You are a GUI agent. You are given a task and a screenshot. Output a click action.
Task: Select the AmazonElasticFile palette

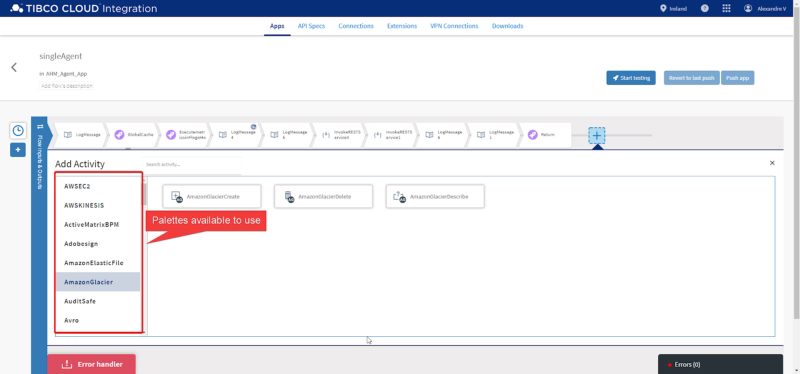(x=98, y=263)
